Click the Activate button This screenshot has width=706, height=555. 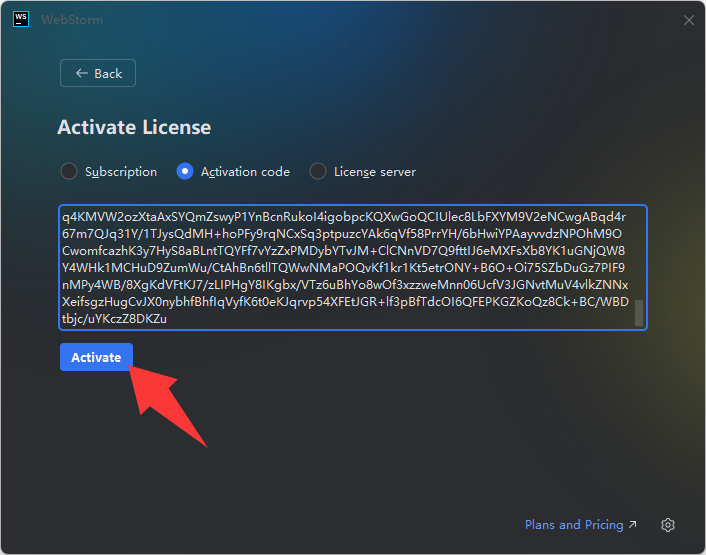click(x=96, y=357)
